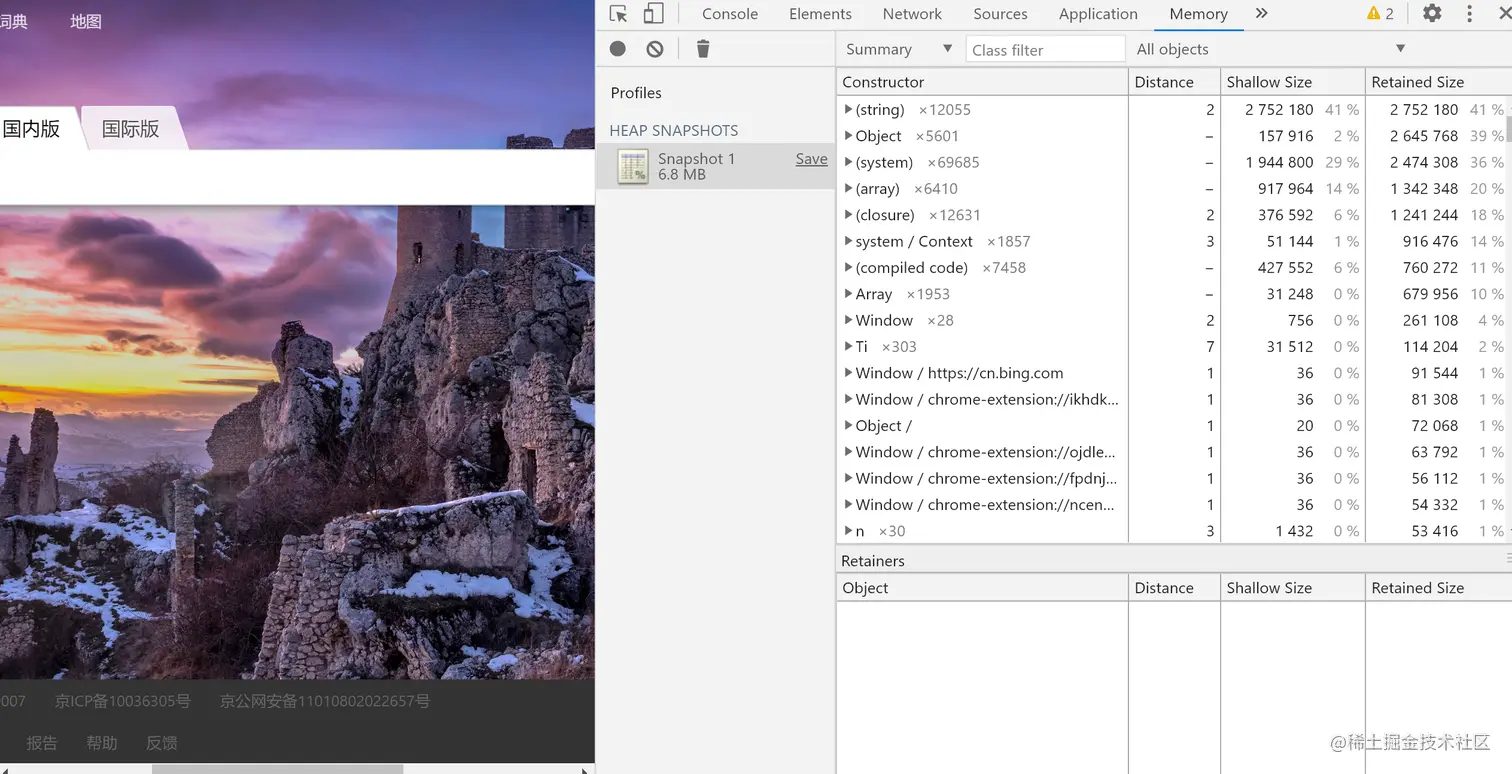Switch to the Application tab
The height and width of the screenshot is (774, 1512).
point(1098,14)
